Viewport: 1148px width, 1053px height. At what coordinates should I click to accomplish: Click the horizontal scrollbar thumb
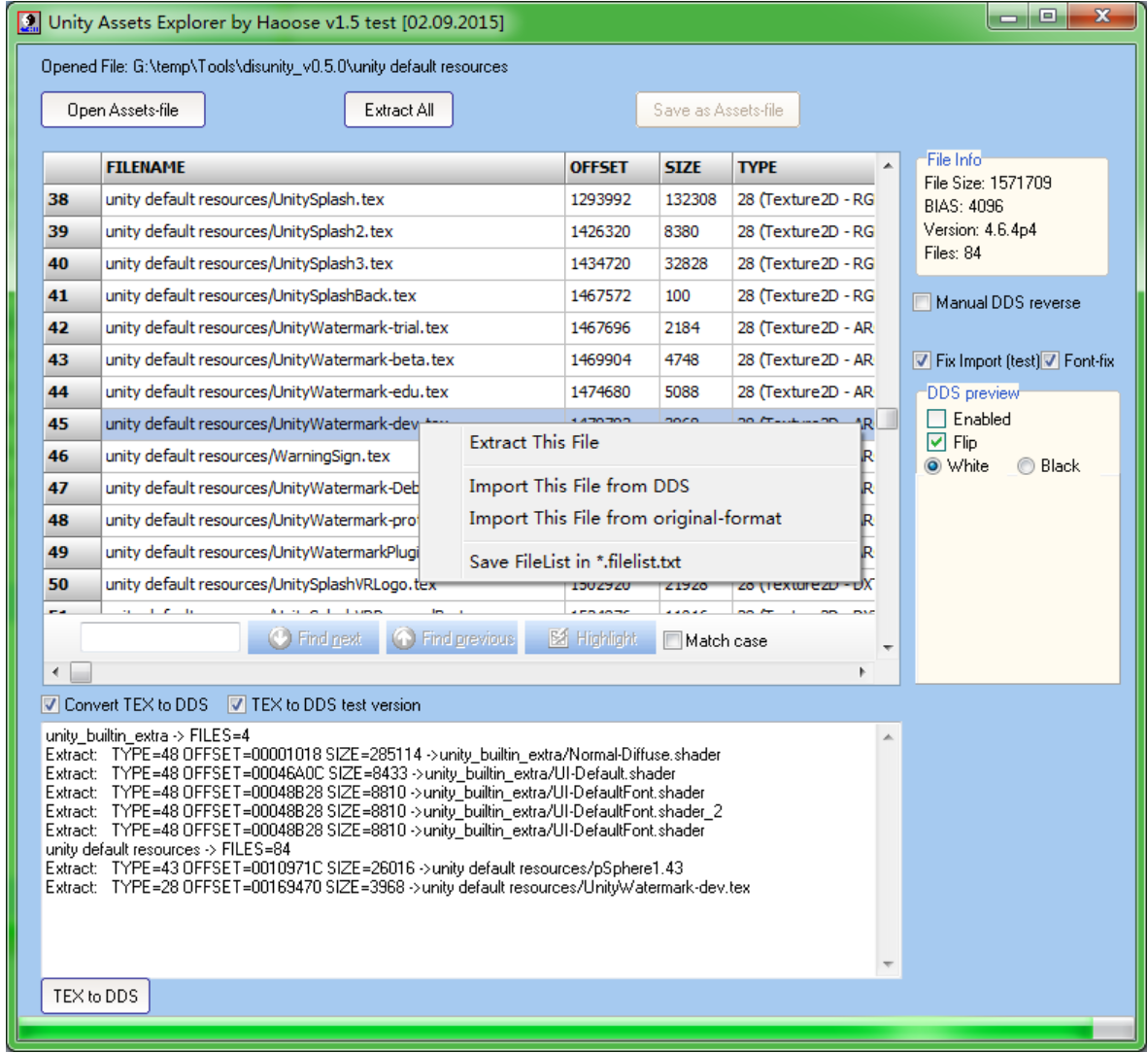coord(81,671)
